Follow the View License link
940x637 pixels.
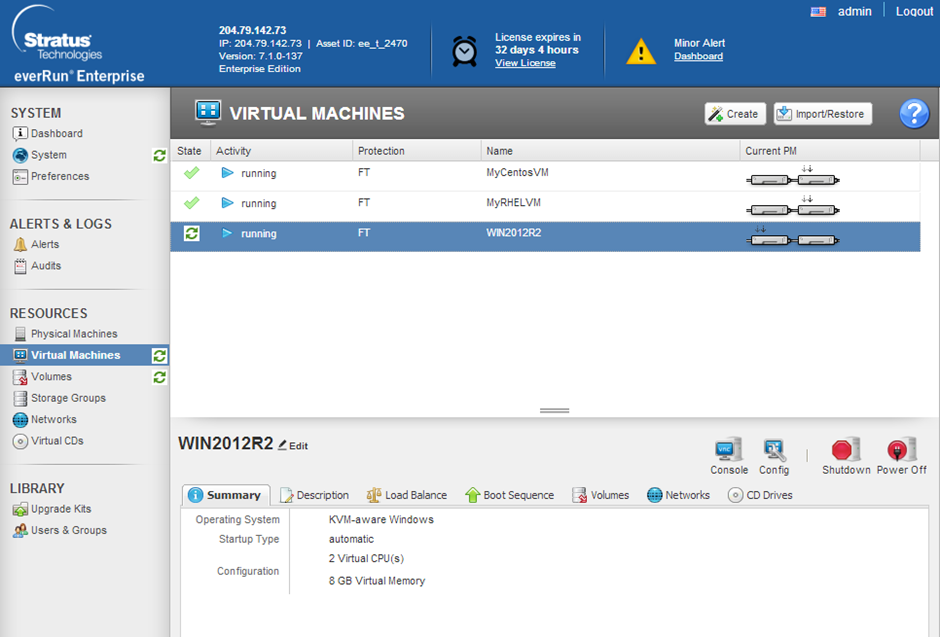[525, 63]
